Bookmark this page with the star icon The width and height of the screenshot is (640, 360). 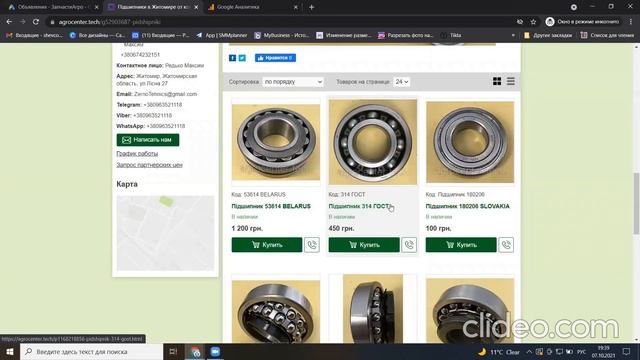(x=533, y=22)
